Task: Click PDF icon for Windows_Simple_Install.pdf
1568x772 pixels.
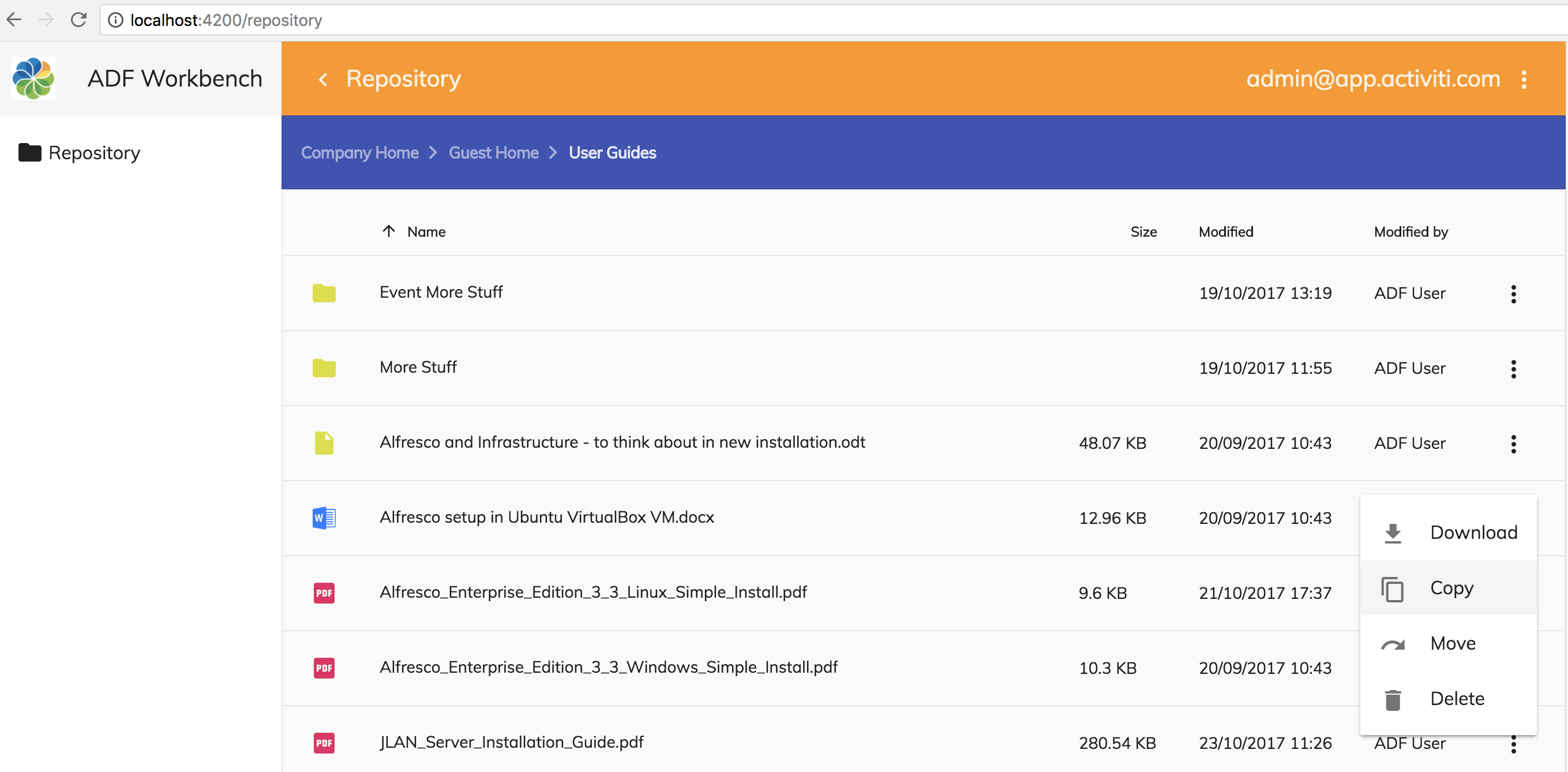Action: point(324,668)
